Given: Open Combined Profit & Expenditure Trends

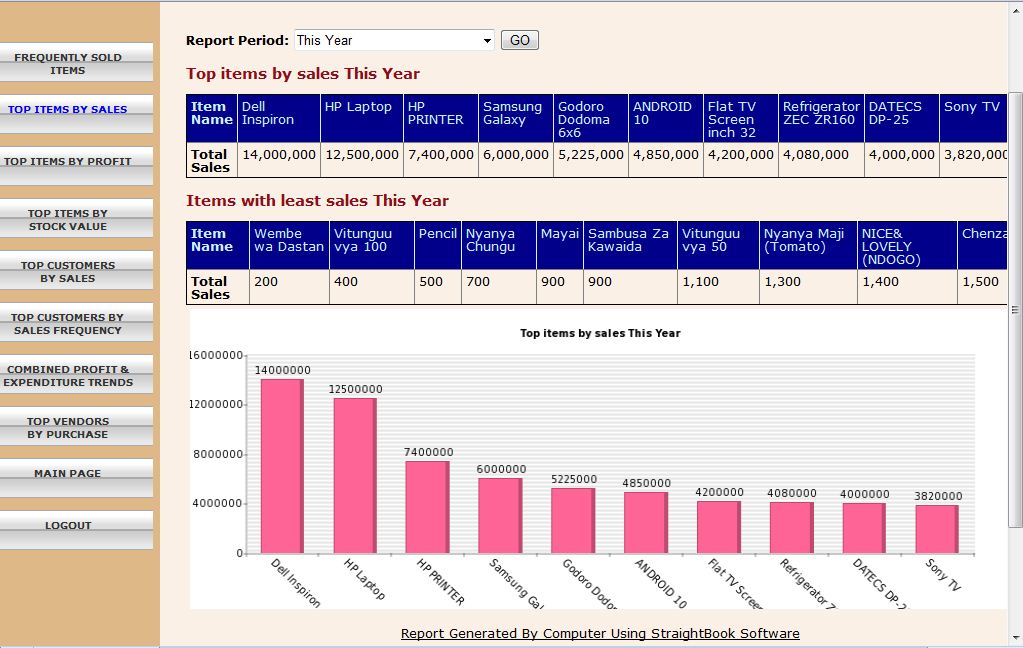Looking at the screenshot, I should [76, 375].
